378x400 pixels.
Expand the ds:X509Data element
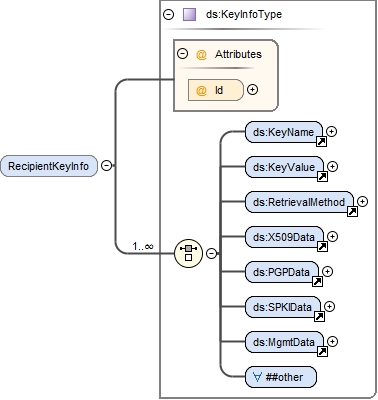(x=332, y=236)
